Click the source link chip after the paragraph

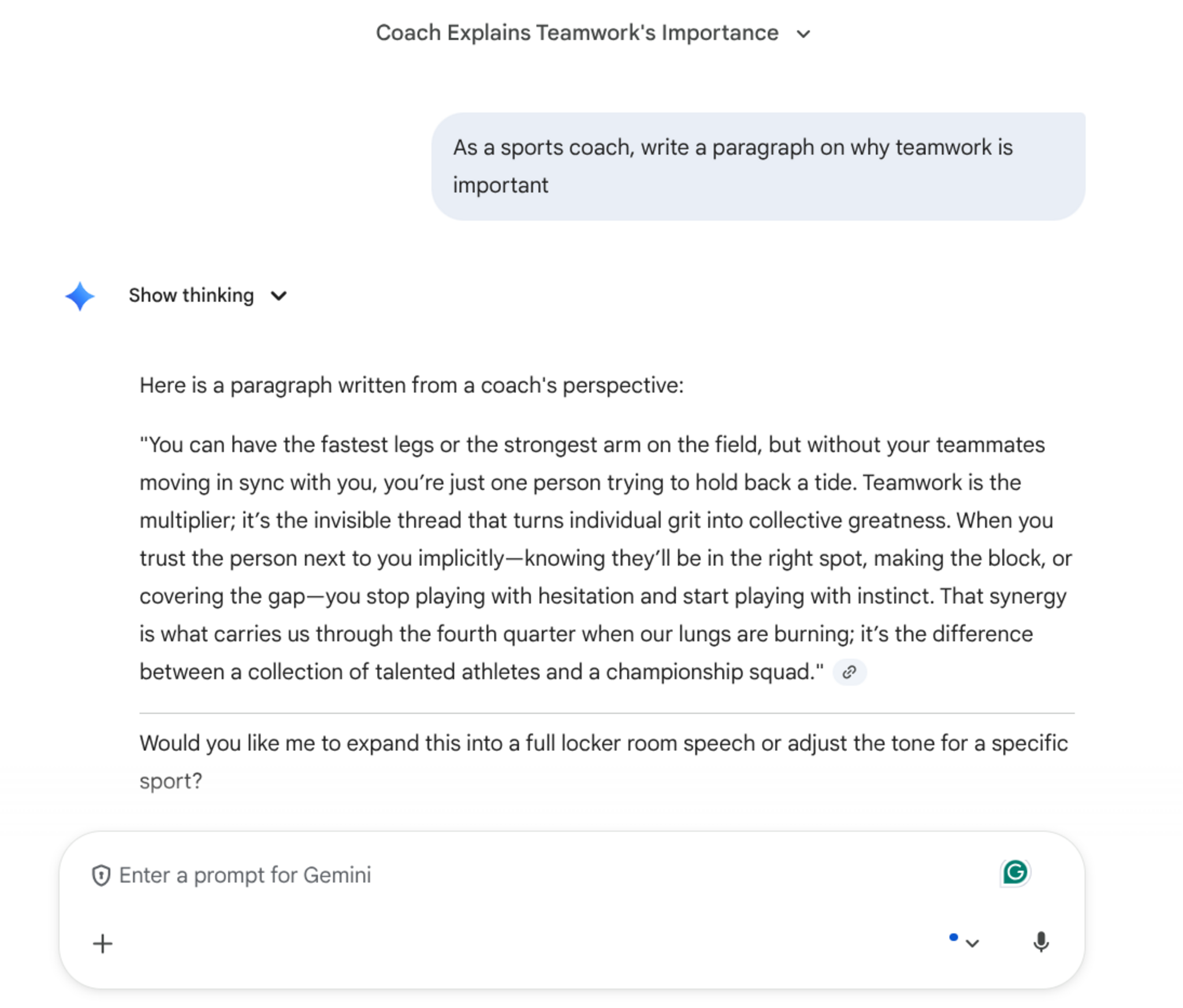(x=849, y=672)
